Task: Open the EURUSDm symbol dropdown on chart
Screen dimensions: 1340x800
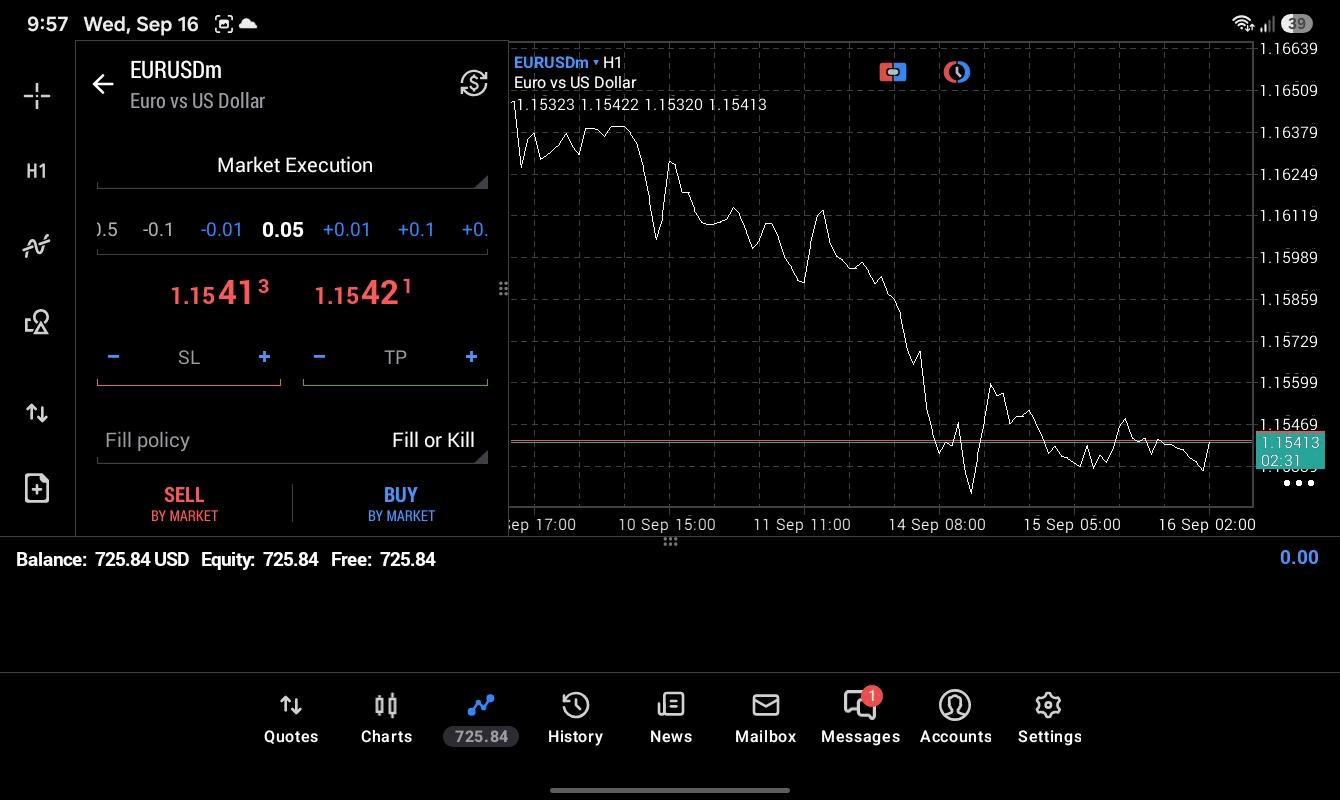Action: pyautogui.click(x=556, y=63)
